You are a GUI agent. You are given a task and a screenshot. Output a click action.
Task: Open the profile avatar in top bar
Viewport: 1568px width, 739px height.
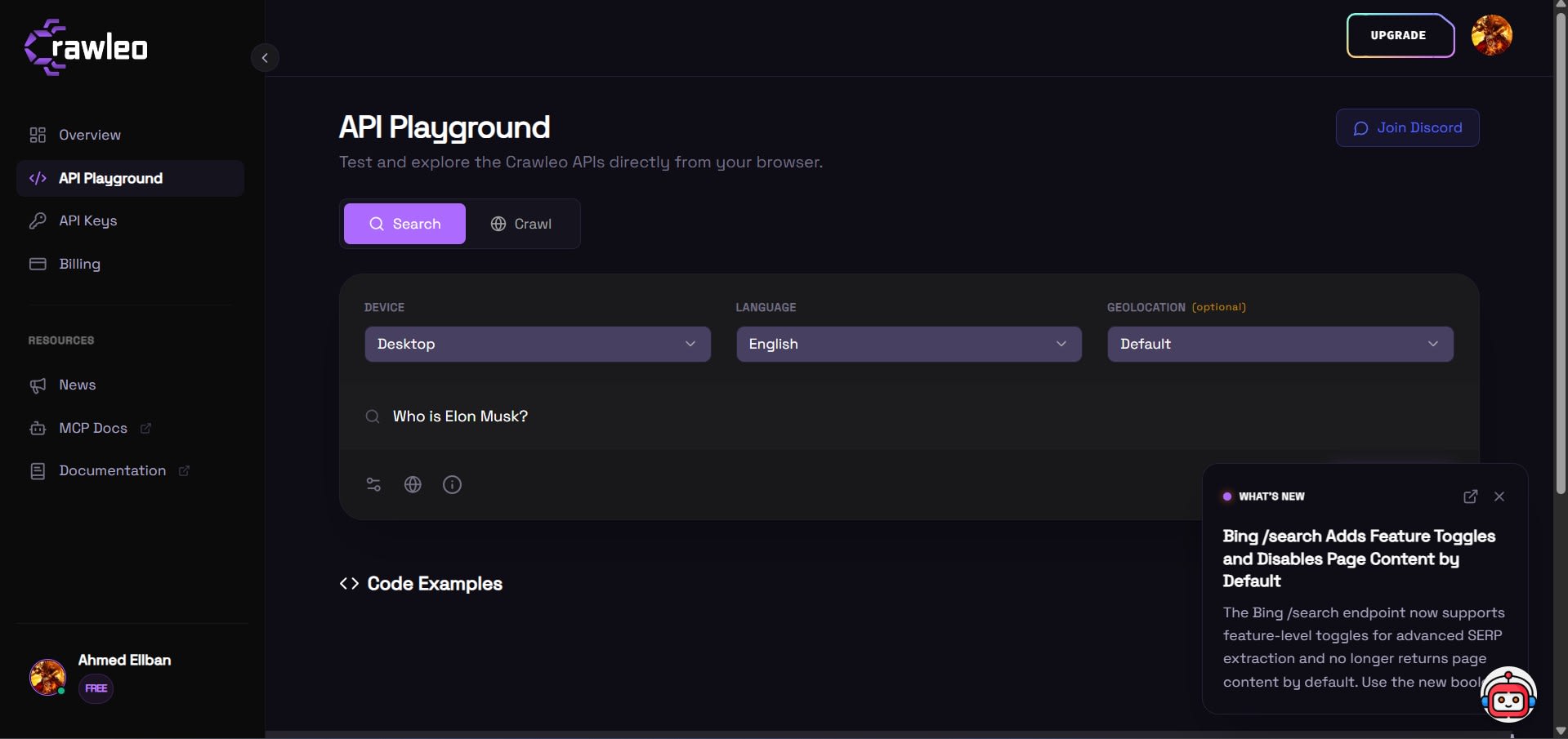tap(1491, 35)
